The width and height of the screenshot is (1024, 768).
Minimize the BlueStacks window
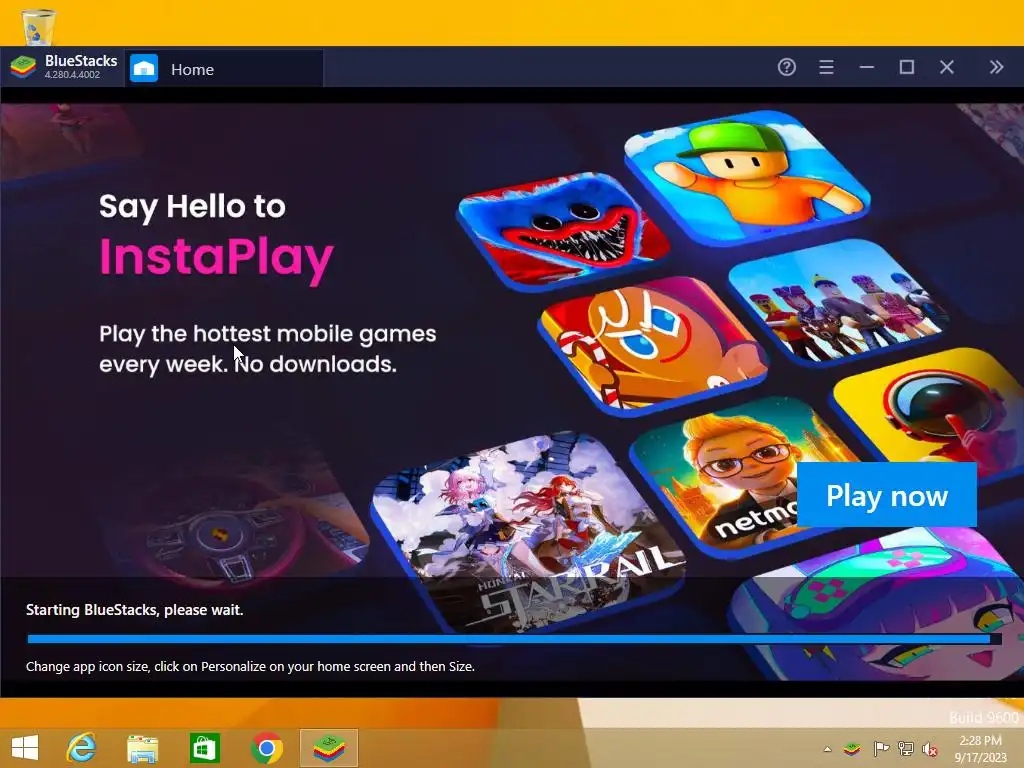[x=867, y=67]
